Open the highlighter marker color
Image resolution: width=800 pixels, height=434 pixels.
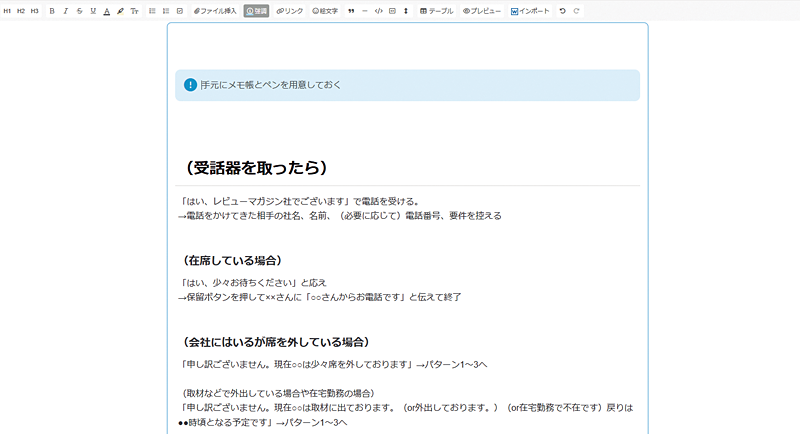coord(121,11)
